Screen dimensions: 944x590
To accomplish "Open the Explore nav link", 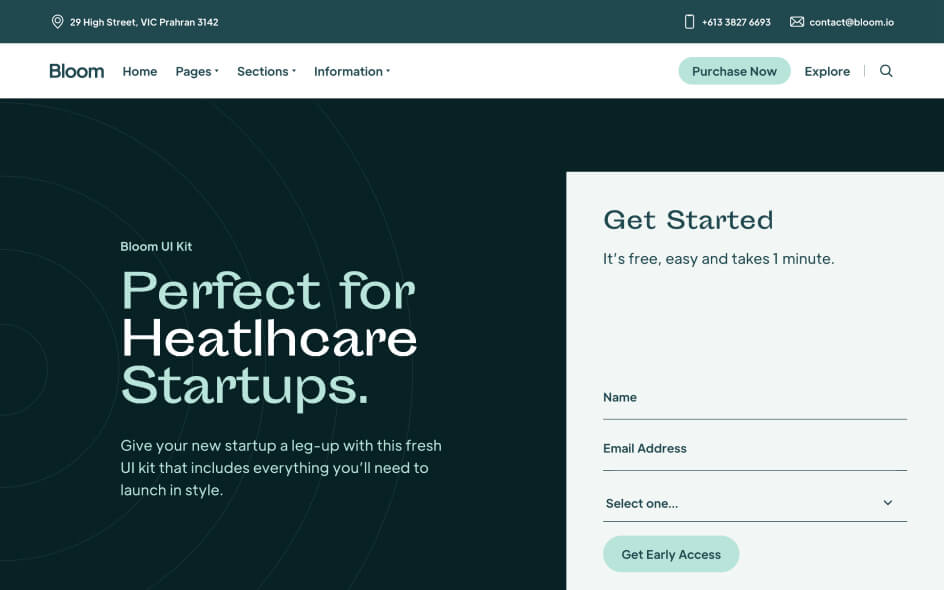I will [827, 71].
